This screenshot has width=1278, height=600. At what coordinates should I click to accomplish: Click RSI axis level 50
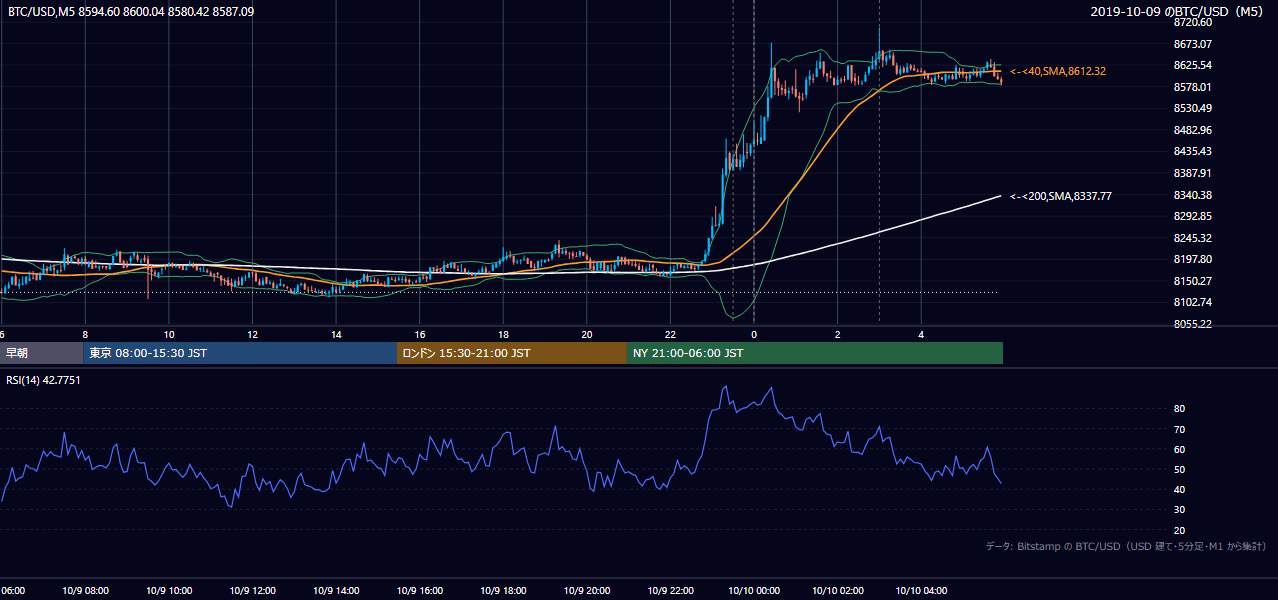pos(1180,469)
